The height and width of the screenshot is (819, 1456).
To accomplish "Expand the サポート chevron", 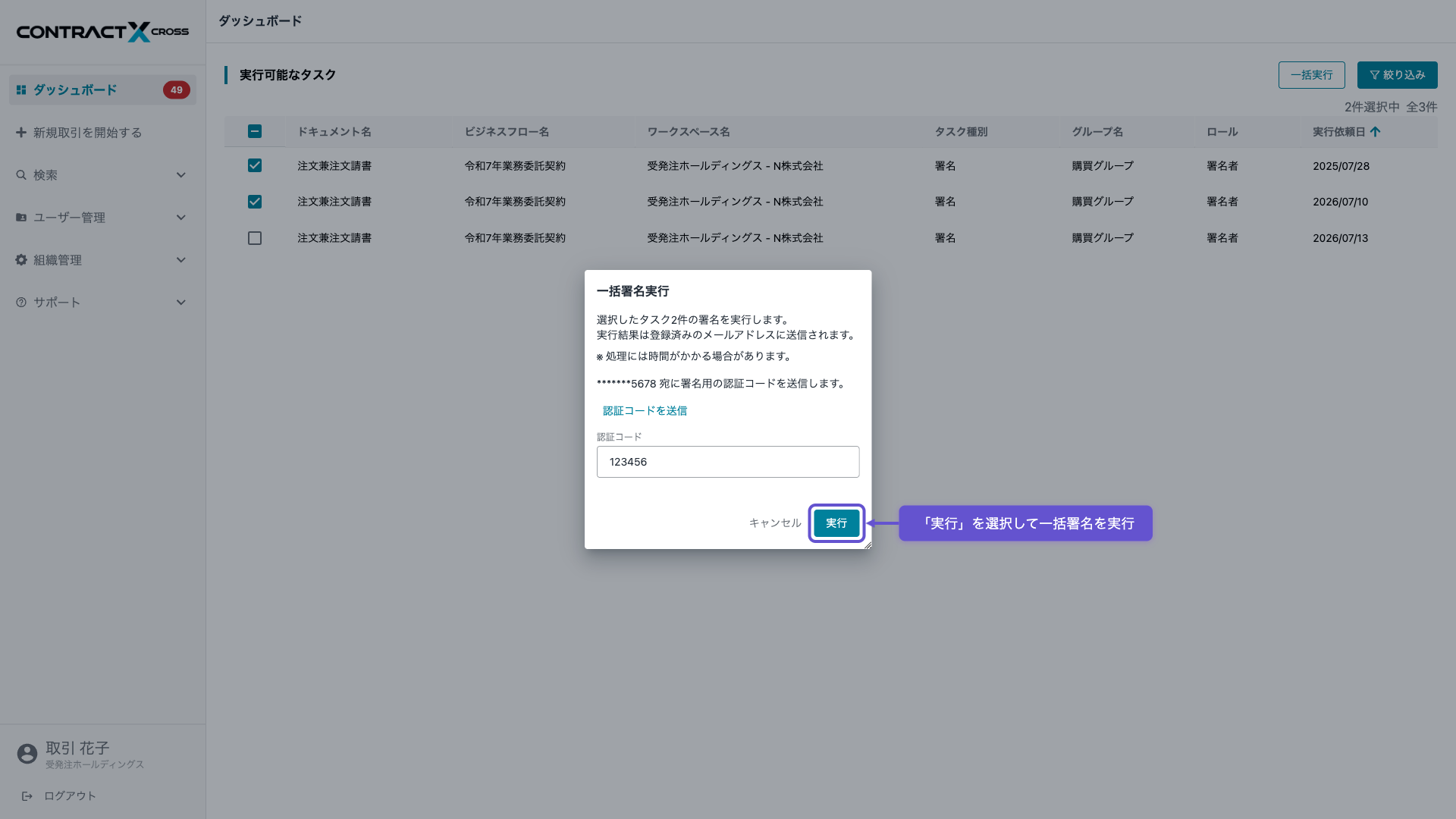I will coord(181,302).
